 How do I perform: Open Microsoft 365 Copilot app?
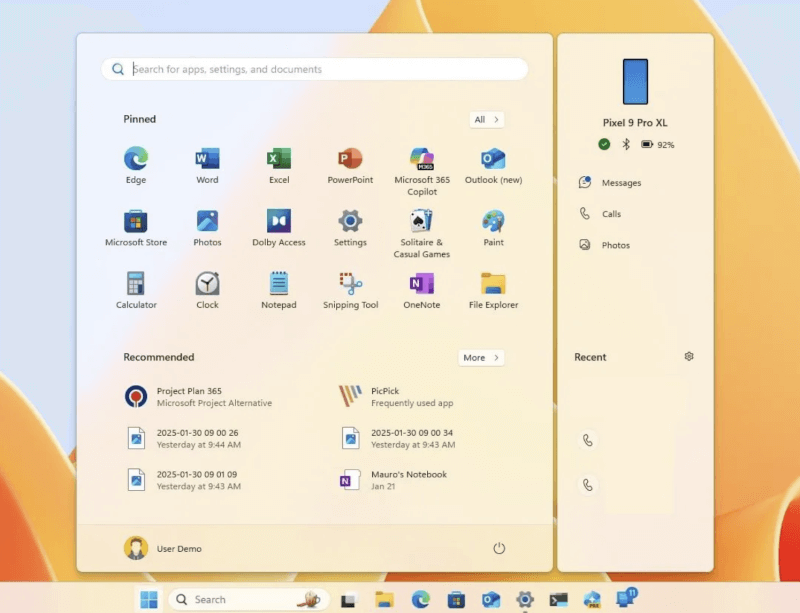(422, 171)
